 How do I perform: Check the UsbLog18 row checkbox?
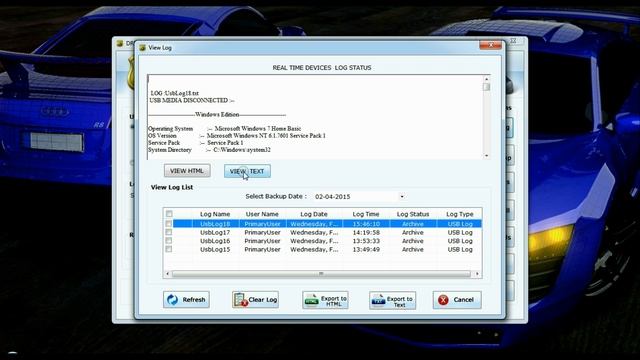coord(169,224)
